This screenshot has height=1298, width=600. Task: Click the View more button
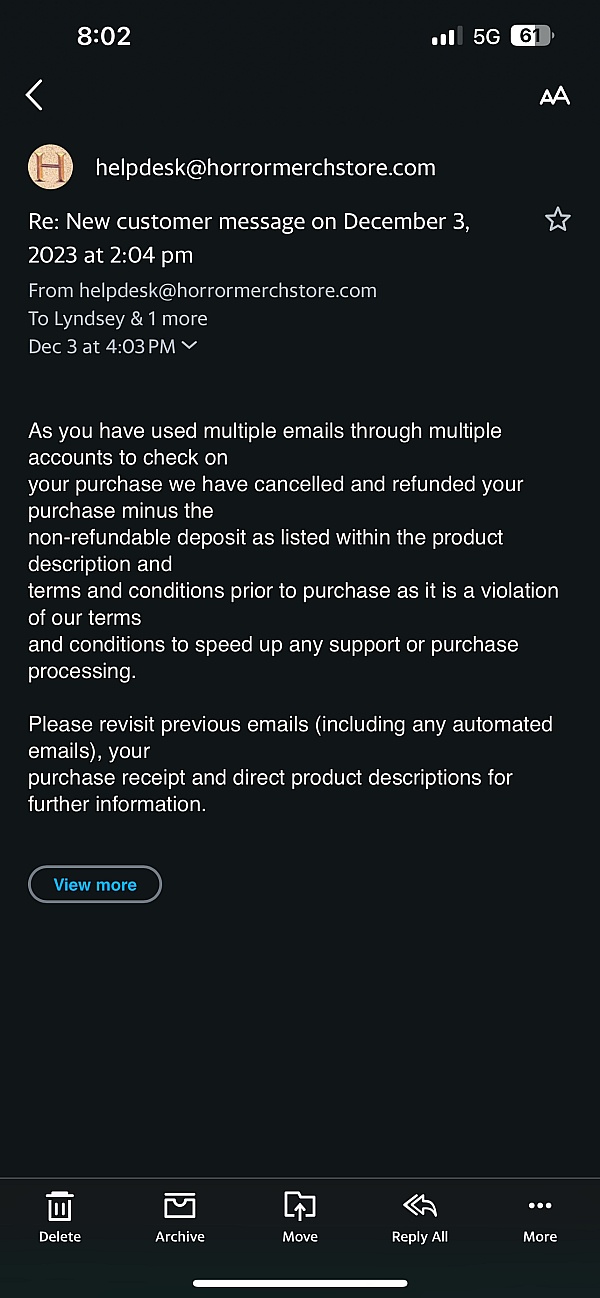click(95, 884)
